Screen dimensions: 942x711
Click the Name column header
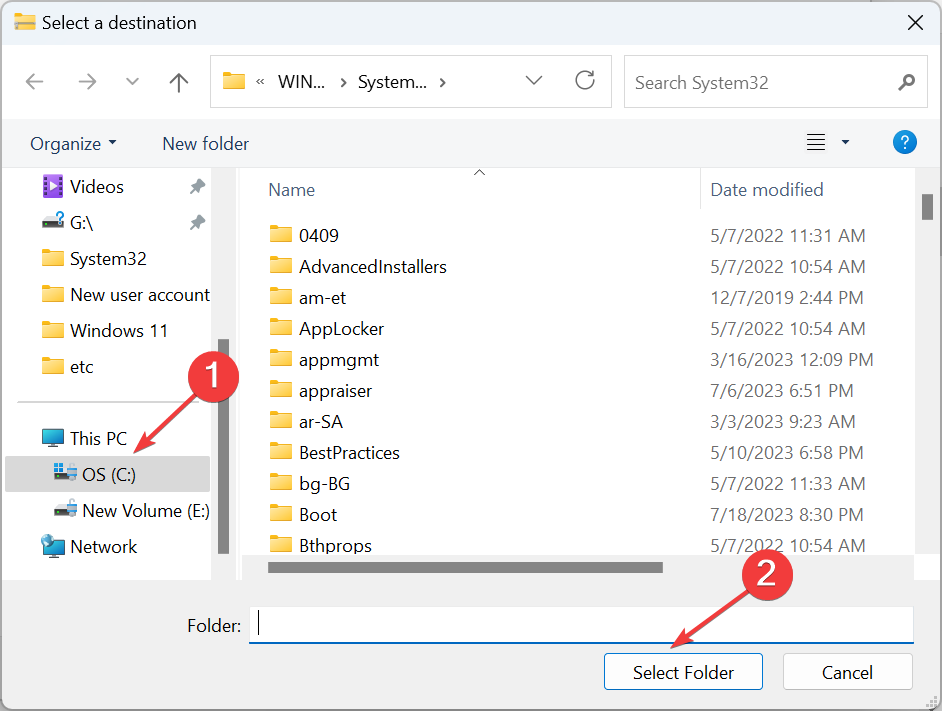(291, 189)
